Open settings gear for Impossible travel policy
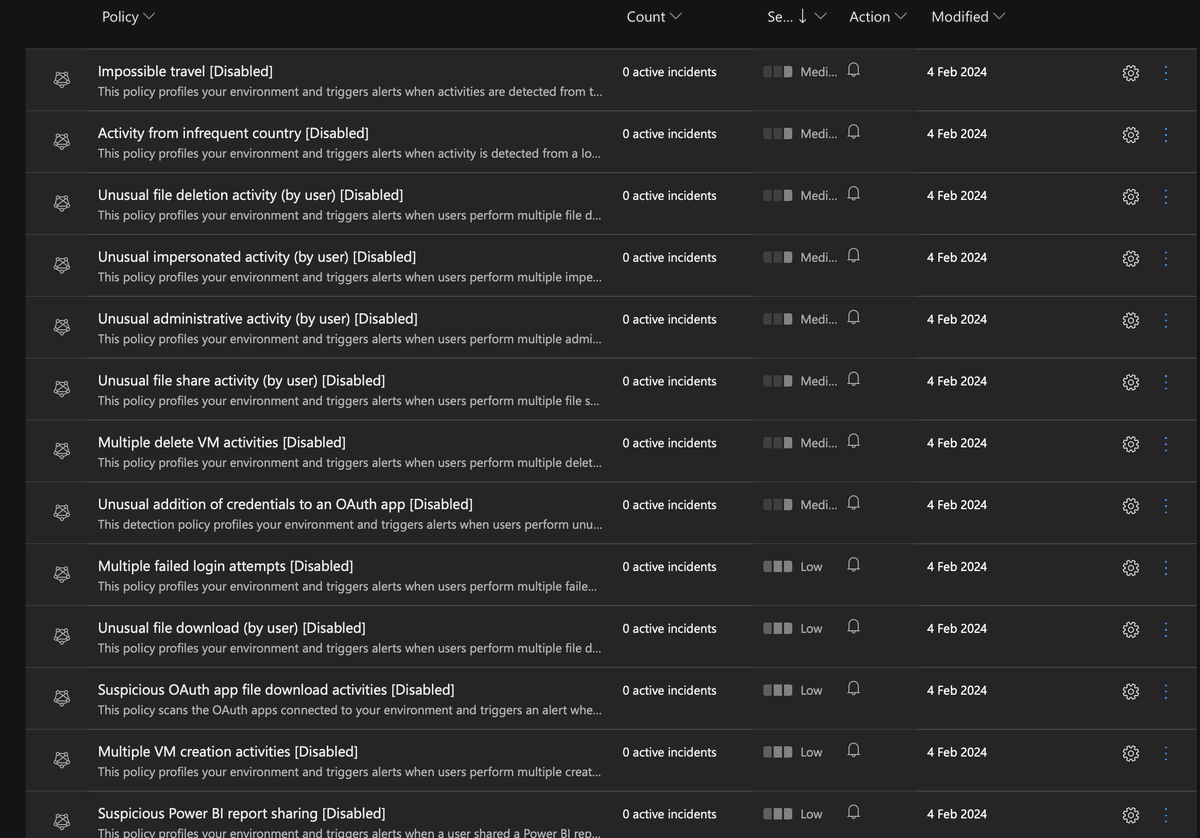 pos(1131,73)
